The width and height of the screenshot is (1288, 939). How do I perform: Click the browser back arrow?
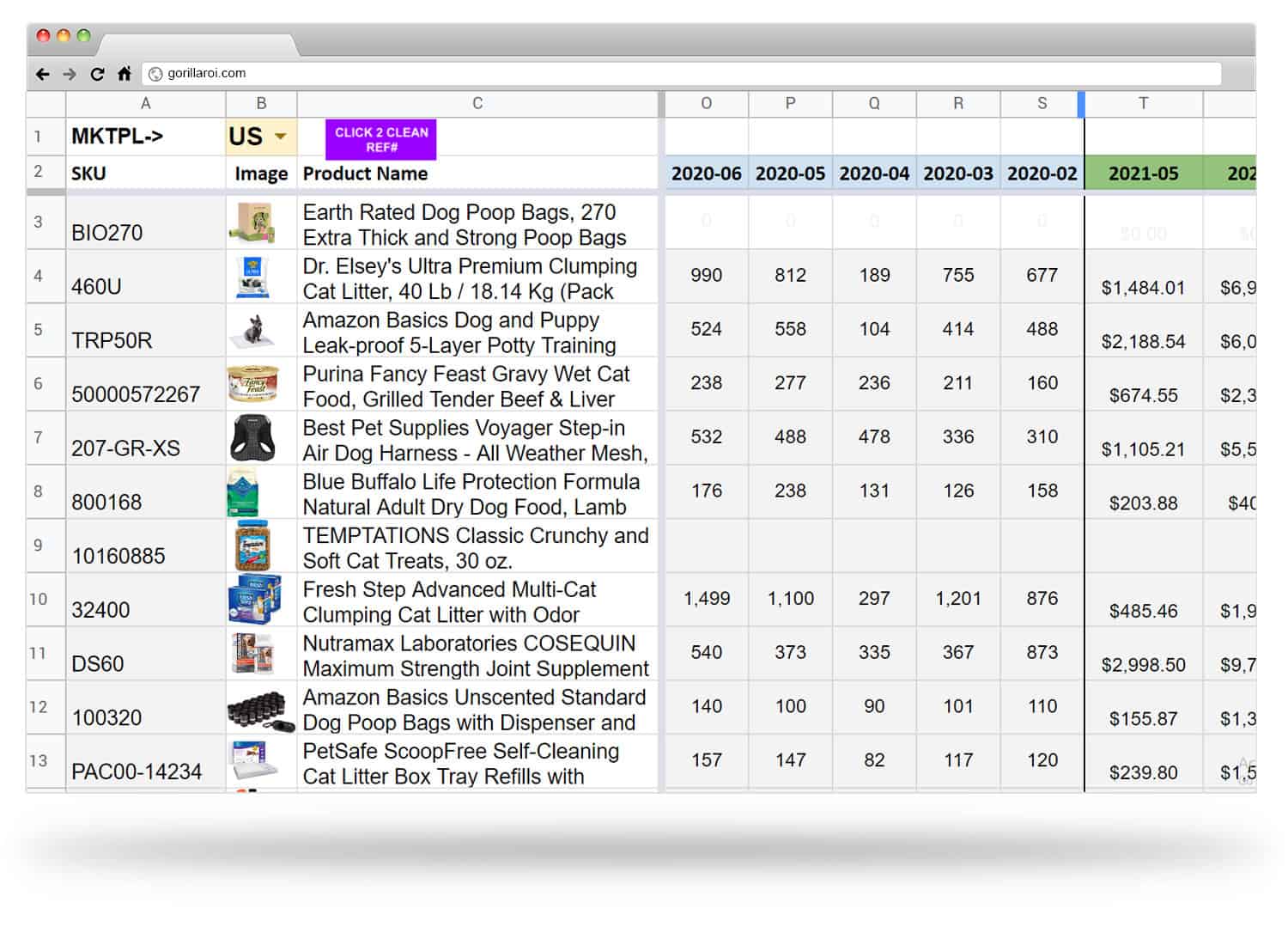[x=42, y=75]
